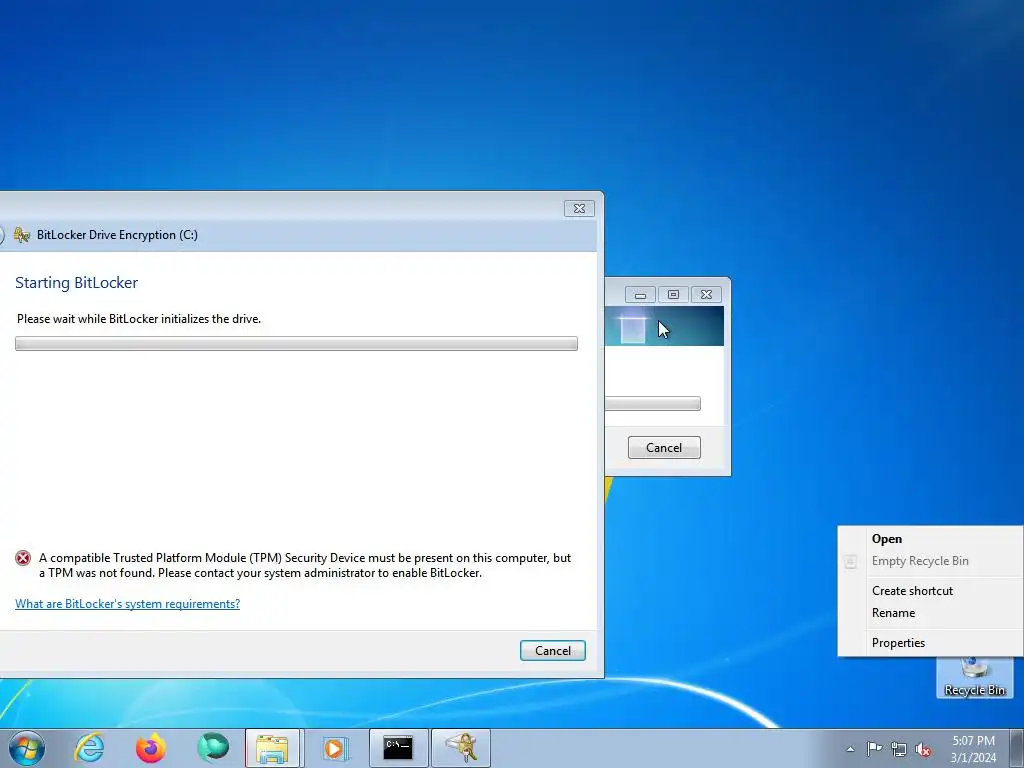Click progress bar in background dialog
1024x768 pixels.
pos(652,404)
